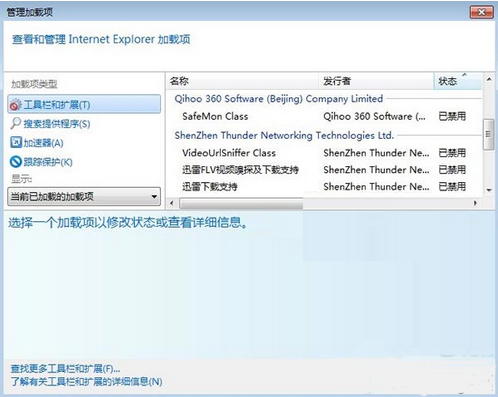Click the horizontal scrollbar thumb
The image size is (498, 397).
pos(241,203)
